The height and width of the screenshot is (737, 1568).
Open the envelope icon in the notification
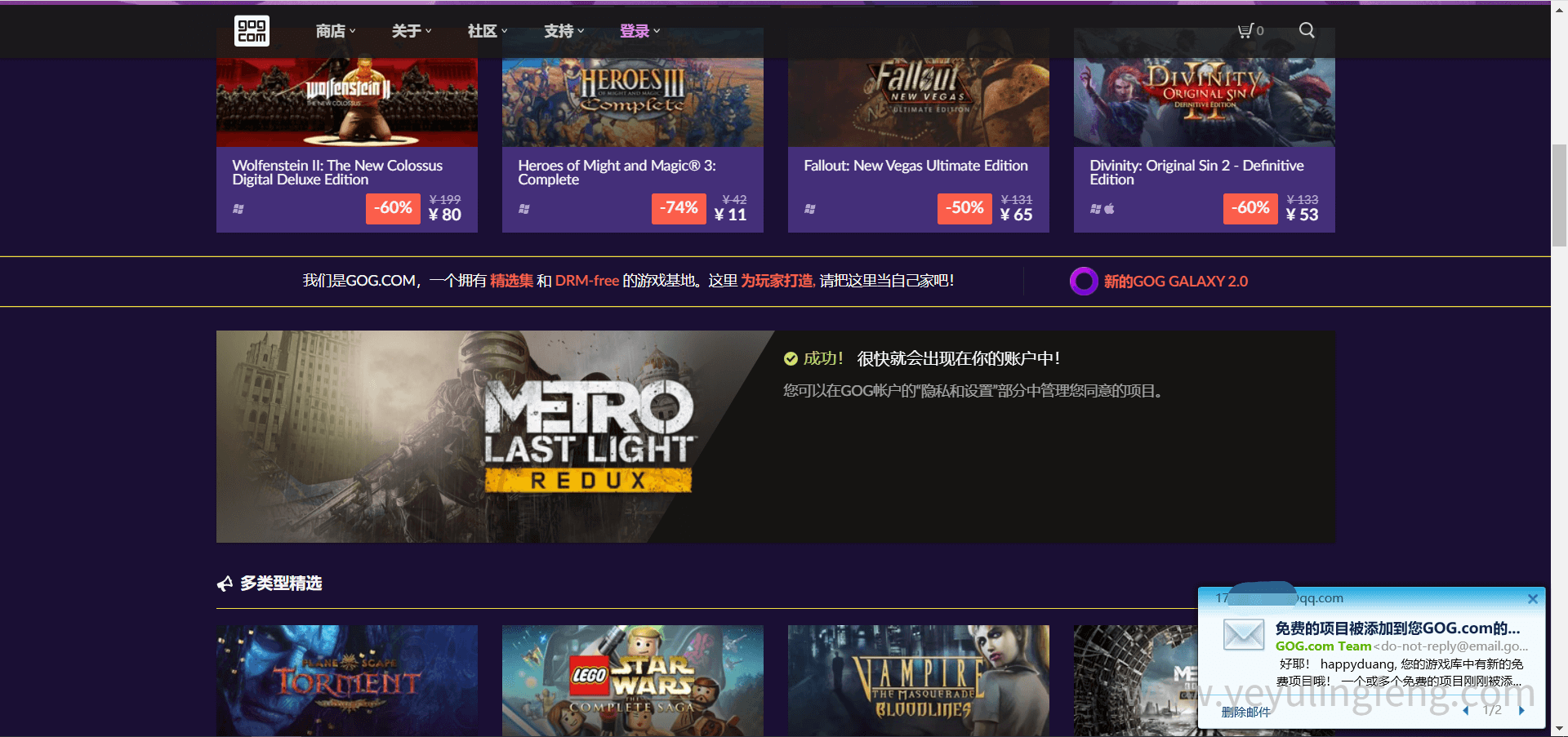1244,634
